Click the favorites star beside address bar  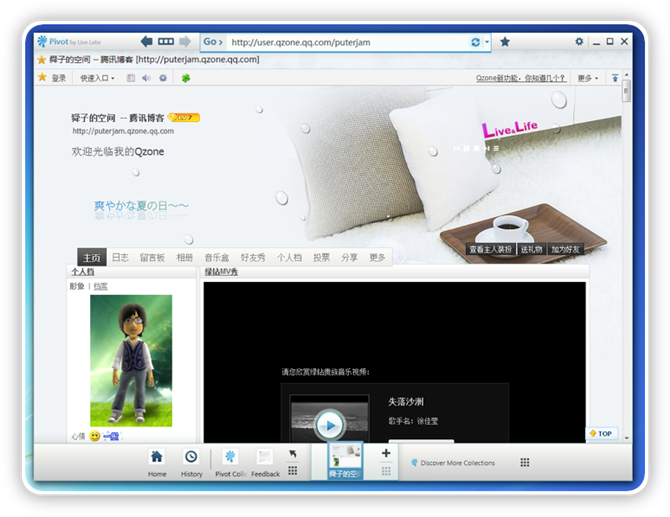505,42
